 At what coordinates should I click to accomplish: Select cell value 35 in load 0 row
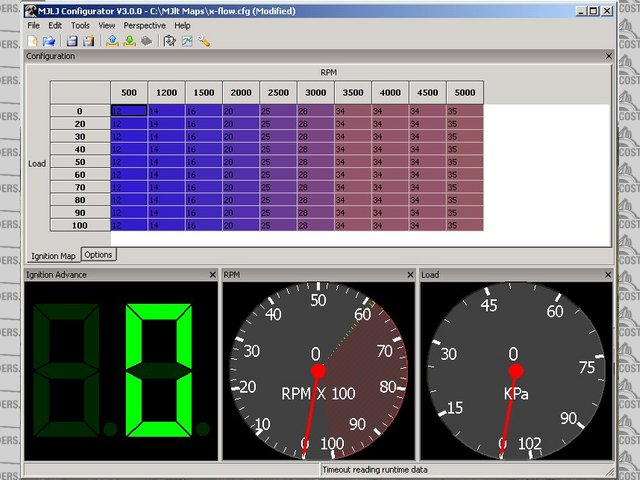465,111
